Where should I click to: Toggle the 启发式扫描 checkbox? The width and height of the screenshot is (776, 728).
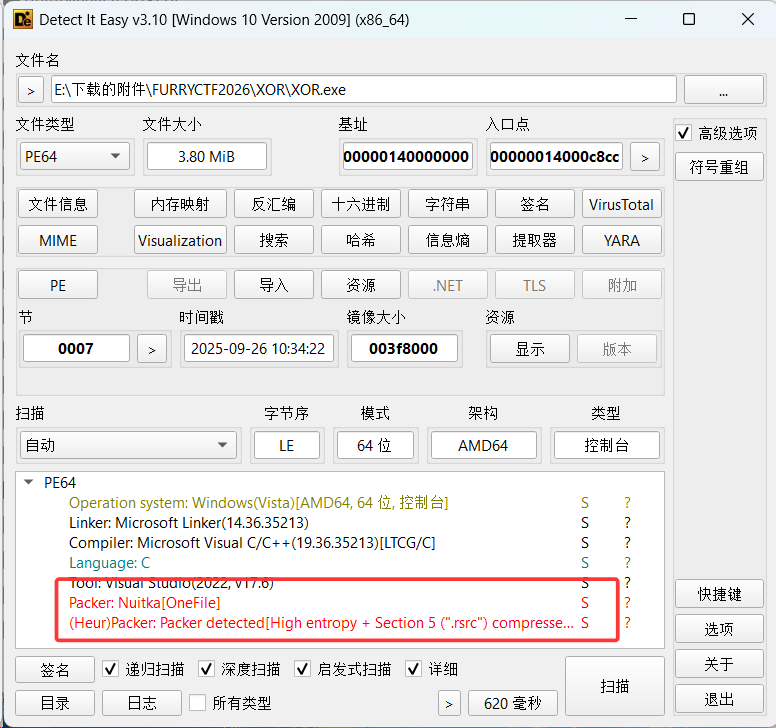pyautogui.click(x=302, y=669)
